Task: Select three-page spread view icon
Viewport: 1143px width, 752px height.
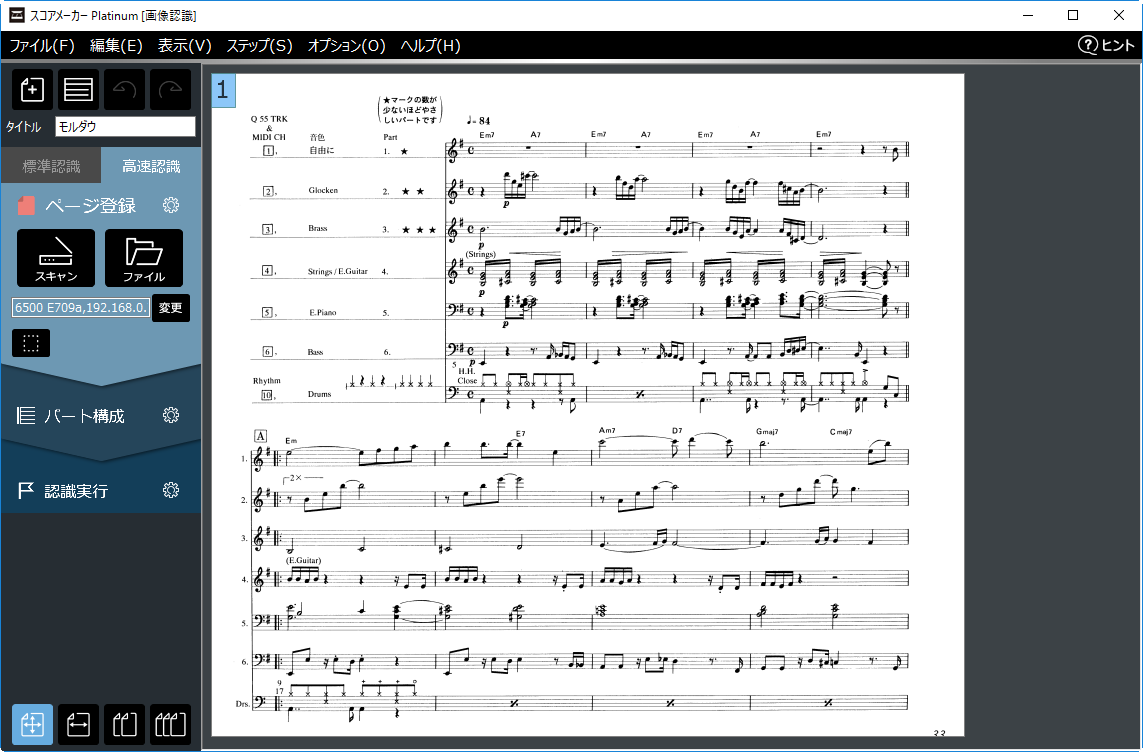Action: [x=171, y=724]
